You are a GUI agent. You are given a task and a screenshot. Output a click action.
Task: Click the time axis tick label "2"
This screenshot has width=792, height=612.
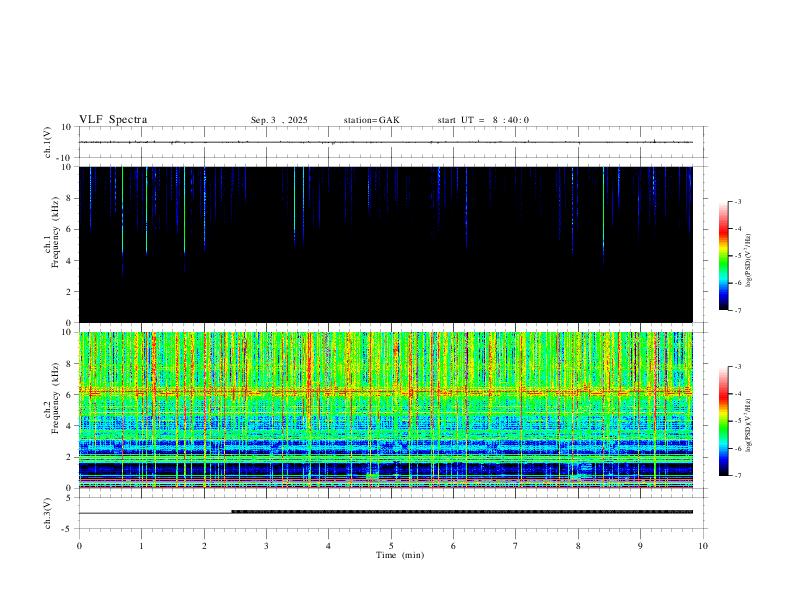[x=204, y=546]
